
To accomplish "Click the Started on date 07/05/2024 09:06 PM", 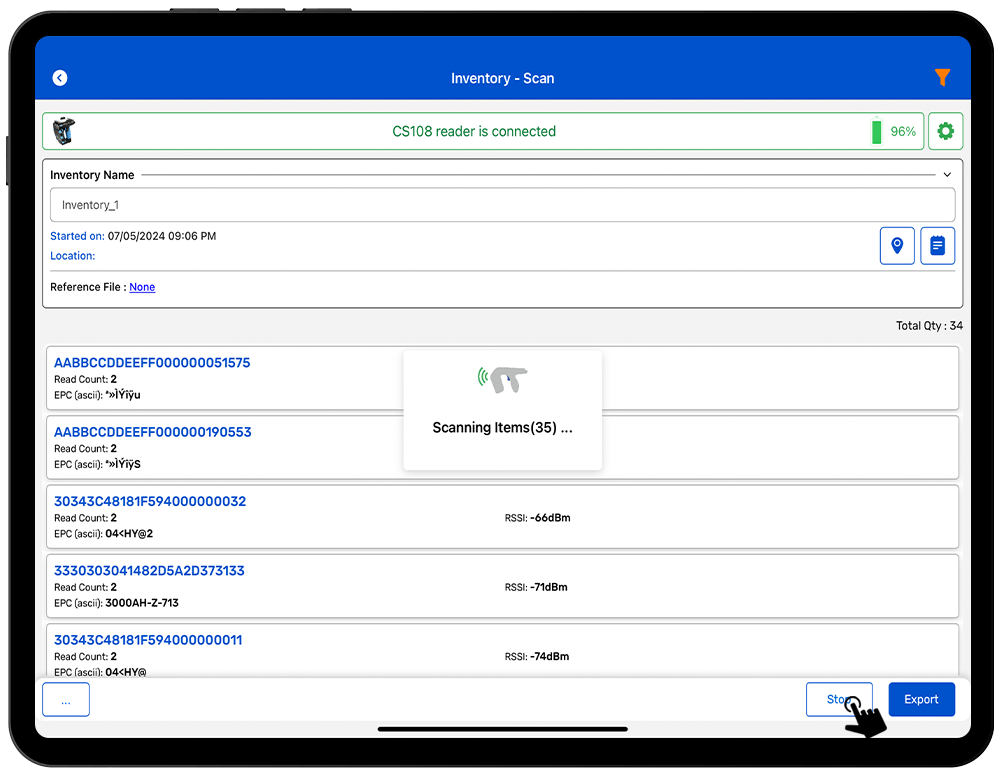I will pos(162,236).
